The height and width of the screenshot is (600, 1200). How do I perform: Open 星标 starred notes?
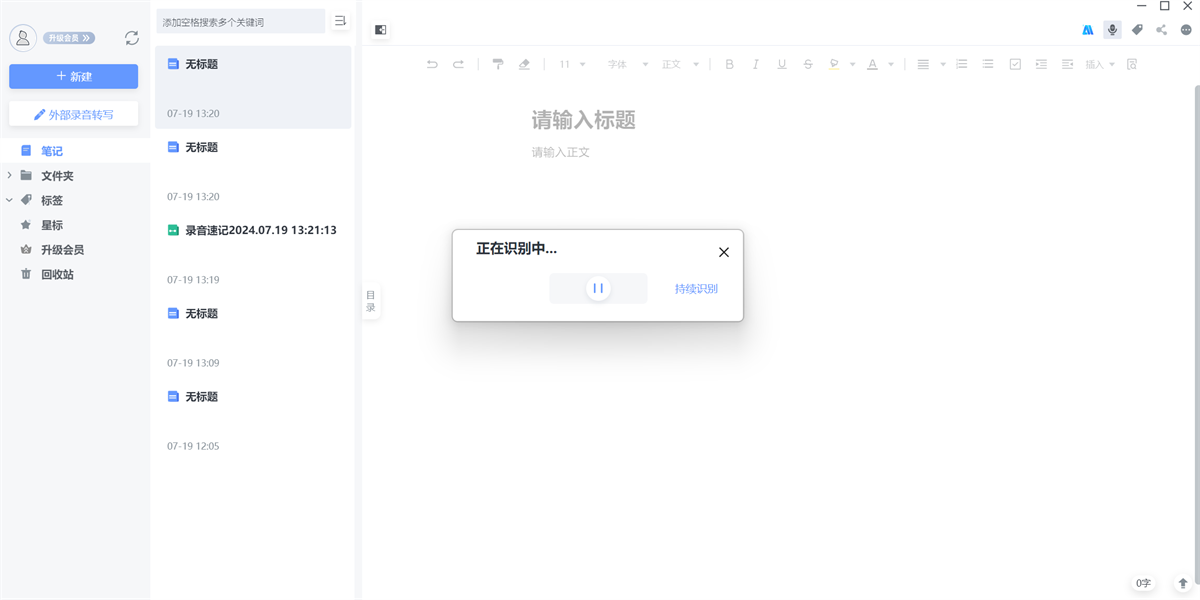(x=52, y=225)
